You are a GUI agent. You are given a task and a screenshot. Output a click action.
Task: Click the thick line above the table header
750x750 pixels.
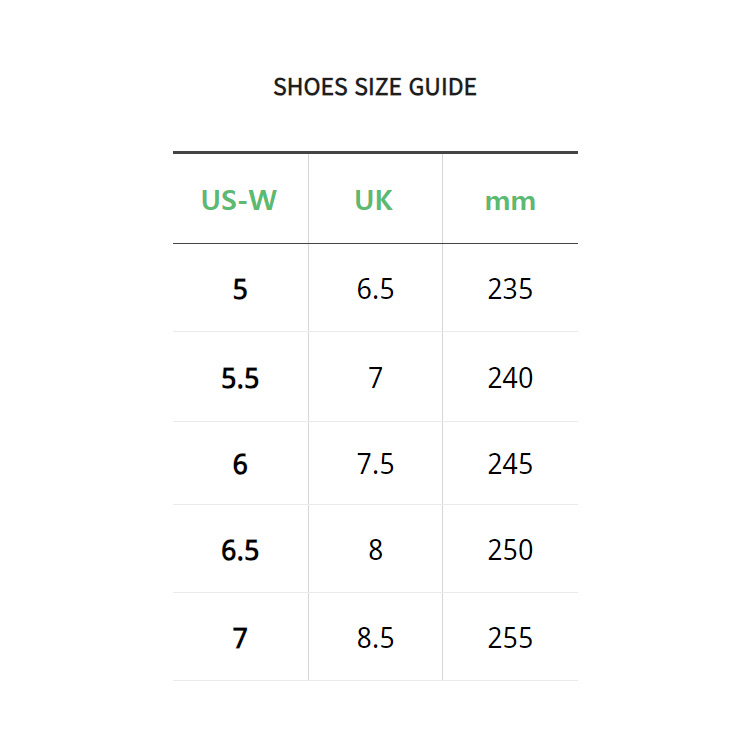coord(375,153)
